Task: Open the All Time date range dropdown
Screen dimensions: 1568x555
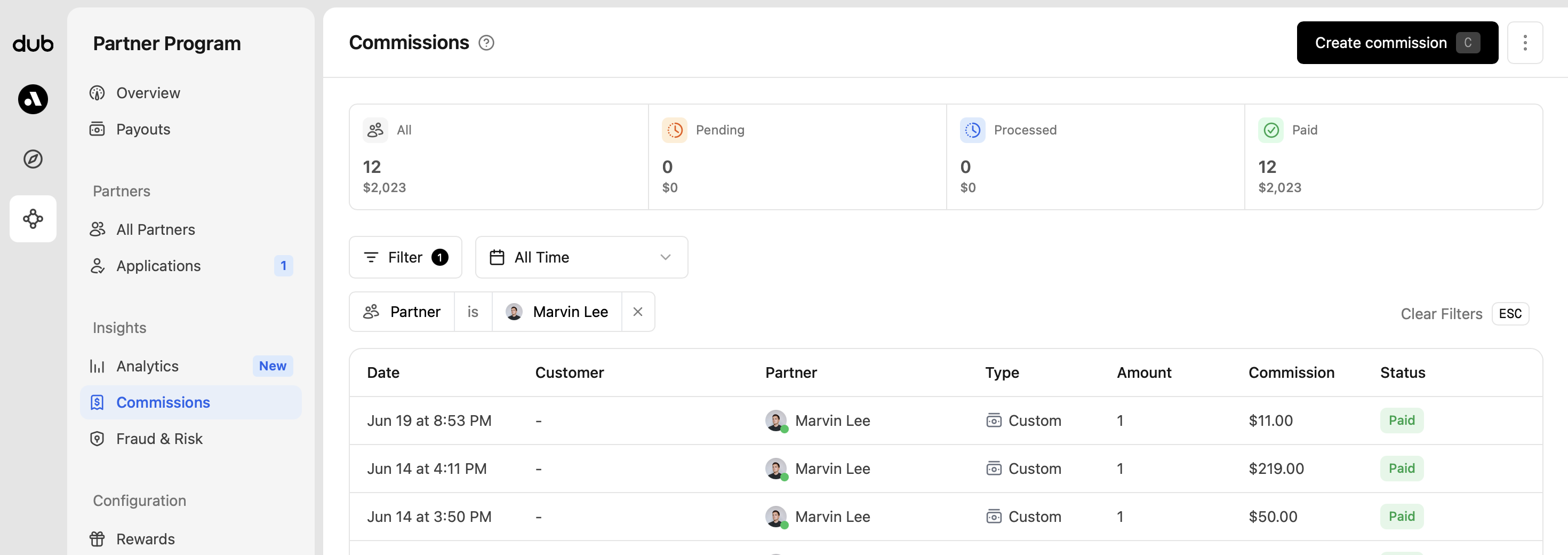Action: (x=581, y=257)
